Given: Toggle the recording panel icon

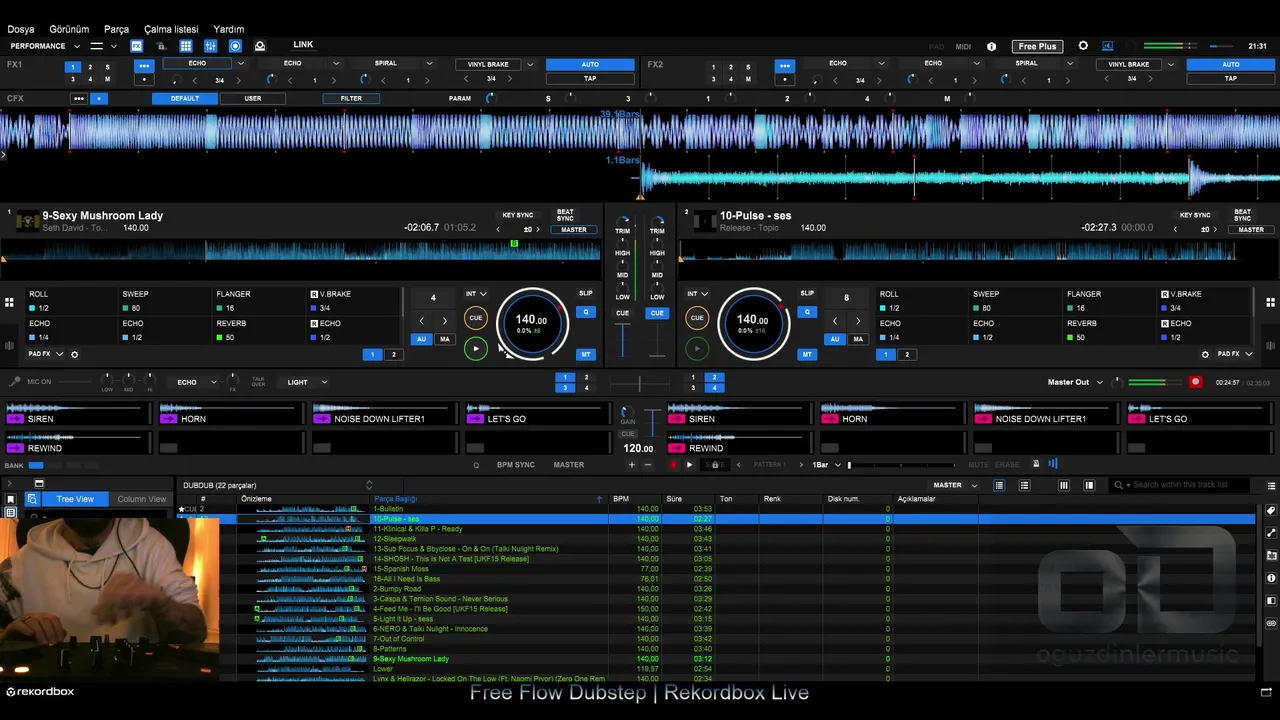Looking at the screenshot, I should [235, 46].
